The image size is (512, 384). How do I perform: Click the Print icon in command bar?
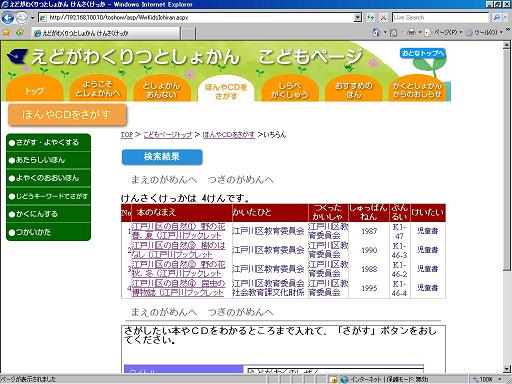pyautogui.click(x=412, y=32)
